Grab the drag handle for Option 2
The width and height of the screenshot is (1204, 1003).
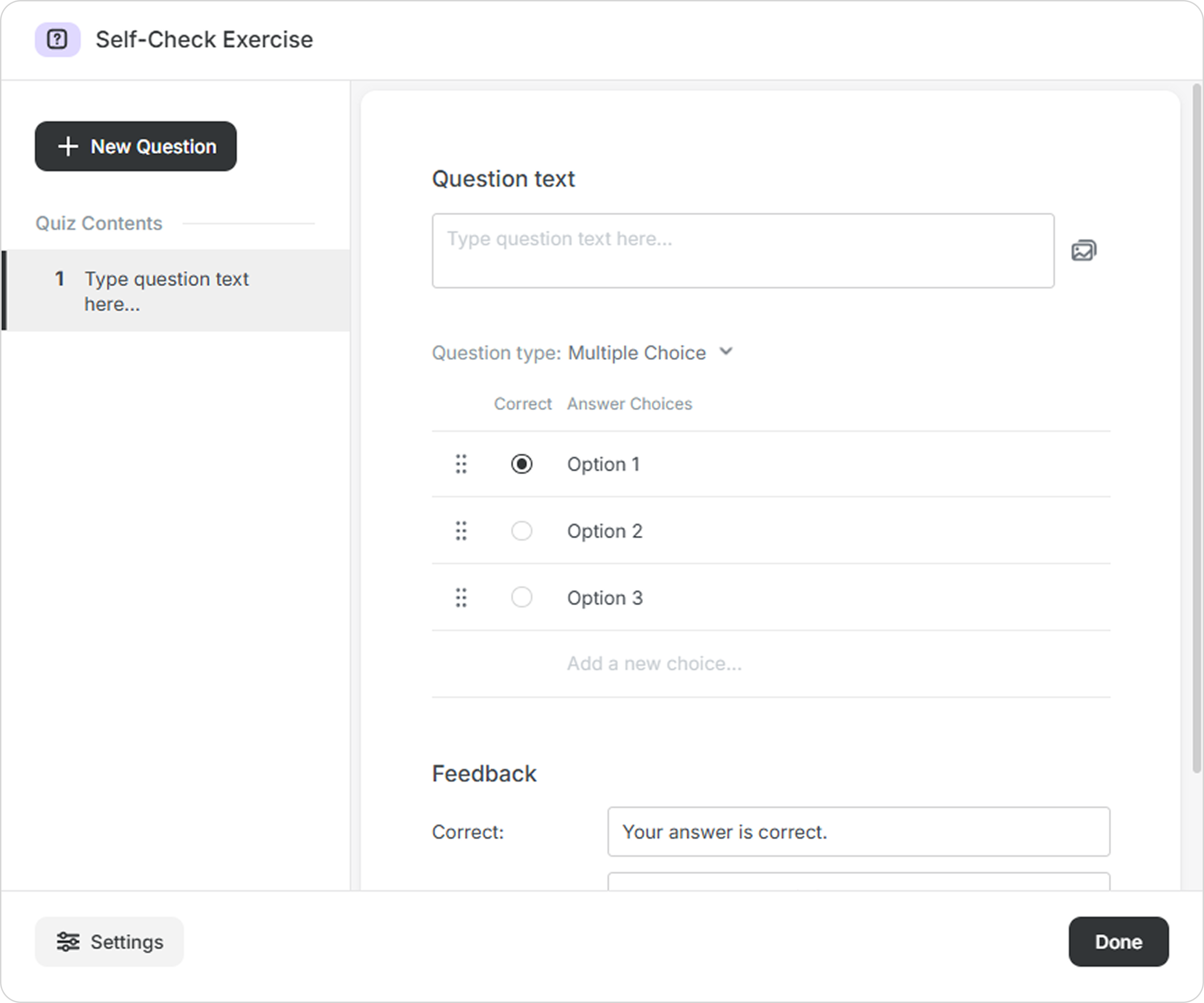click(461, 531)
